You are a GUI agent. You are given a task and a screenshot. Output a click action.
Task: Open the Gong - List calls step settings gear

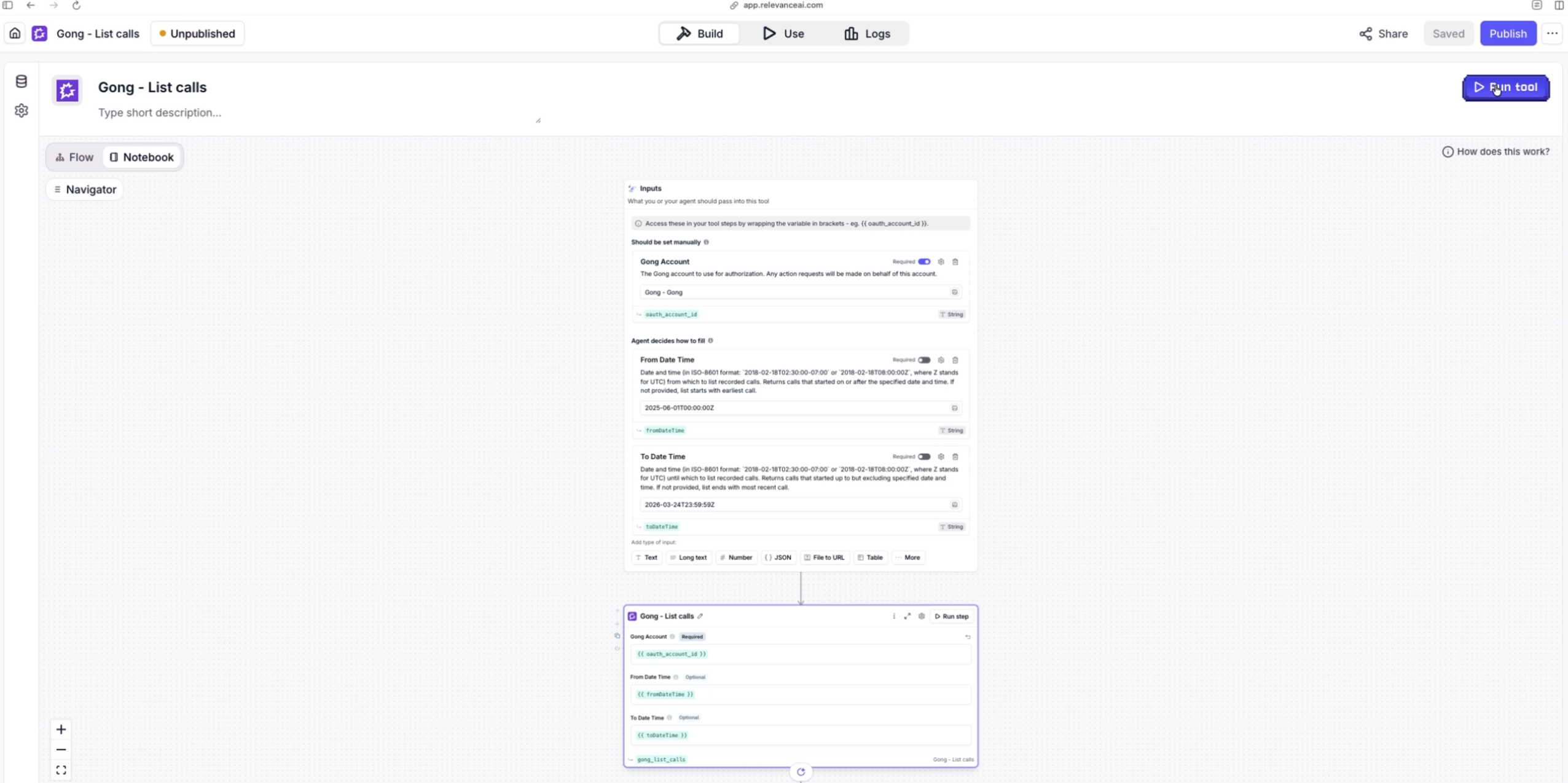(x=922, y=616)
